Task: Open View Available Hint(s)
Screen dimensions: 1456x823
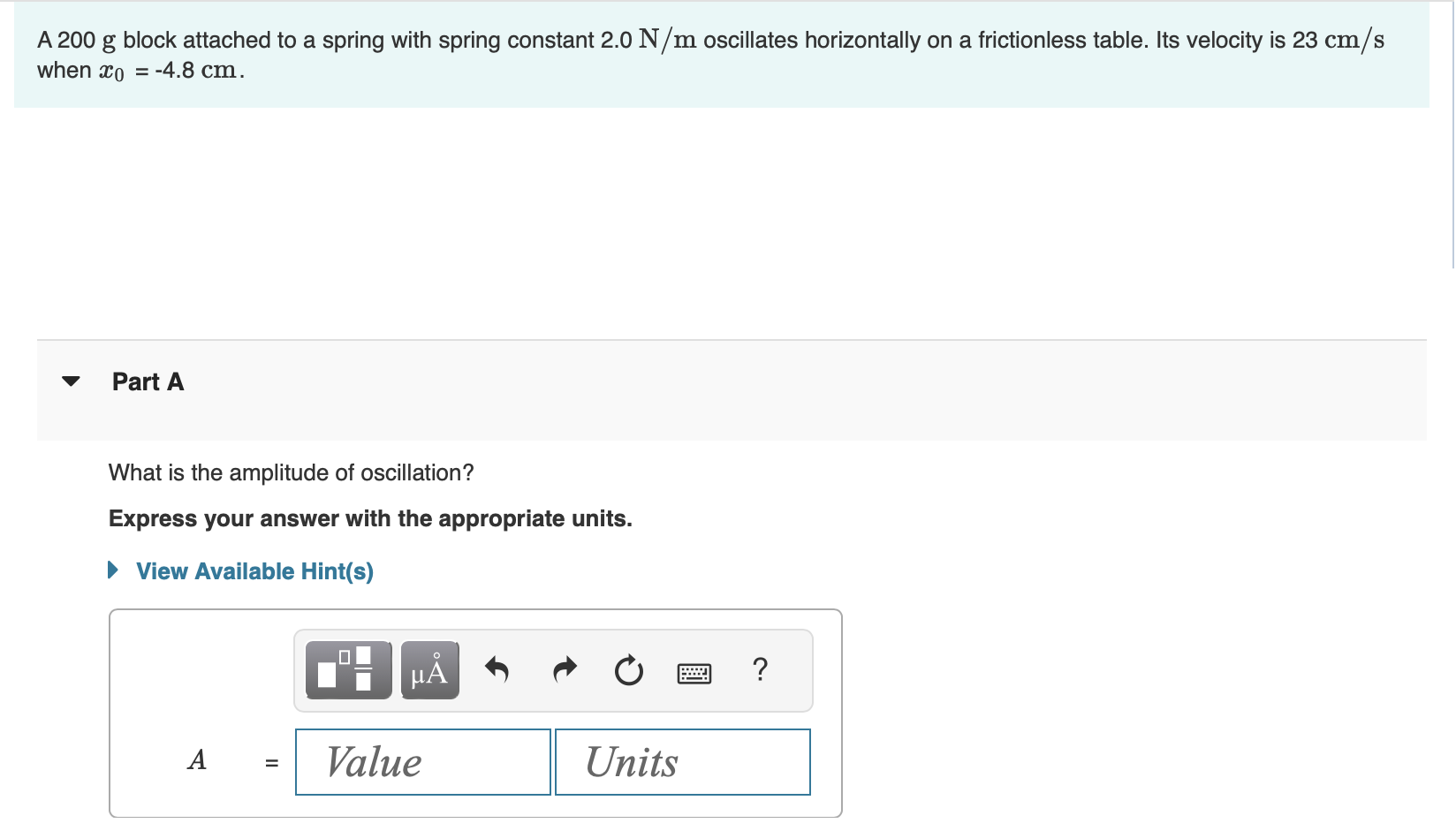Action: click(254, 570)
